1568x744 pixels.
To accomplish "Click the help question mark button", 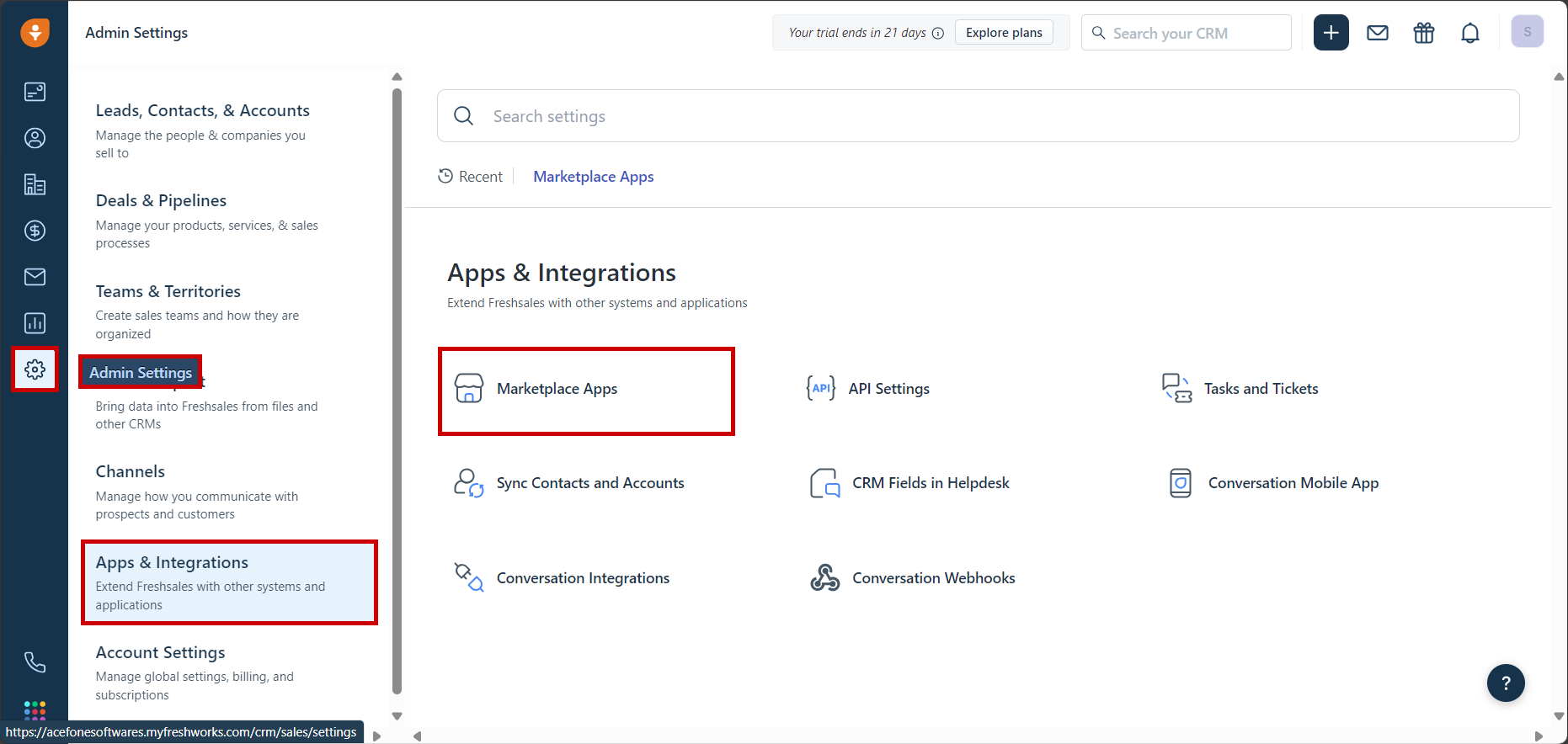I will point(1506,683).
